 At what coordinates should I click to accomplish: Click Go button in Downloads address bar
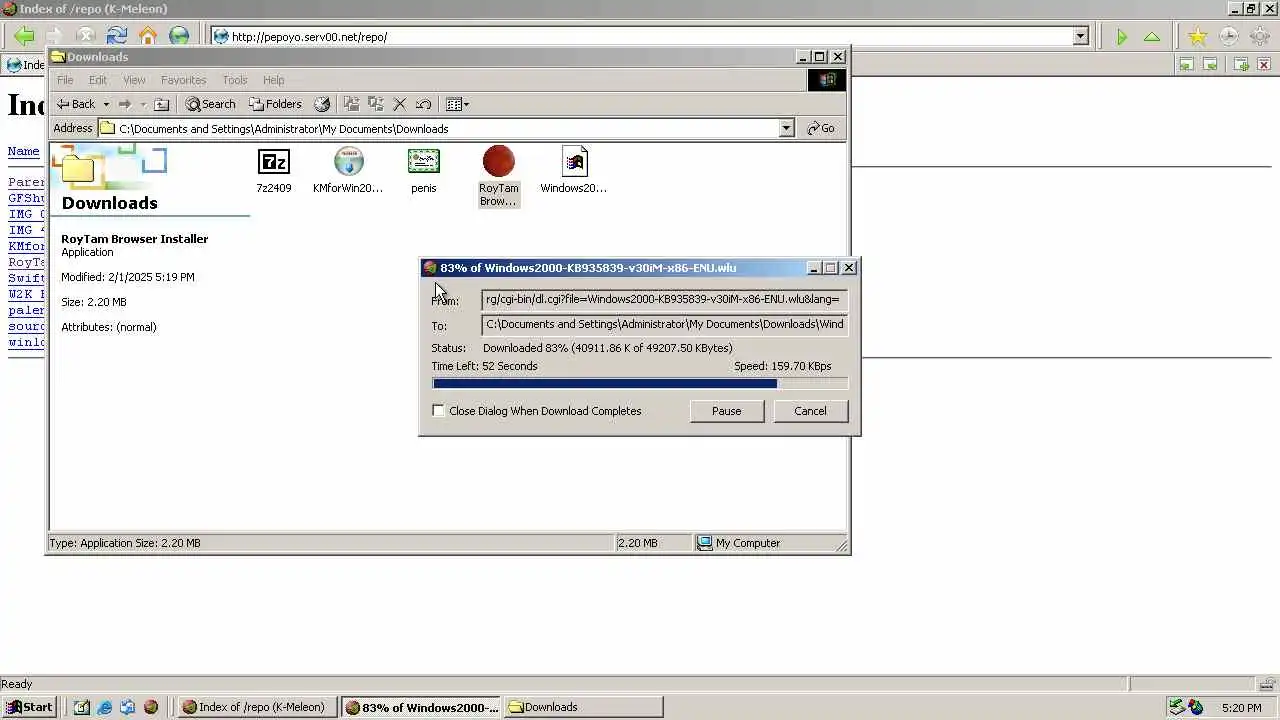point(821,128)
